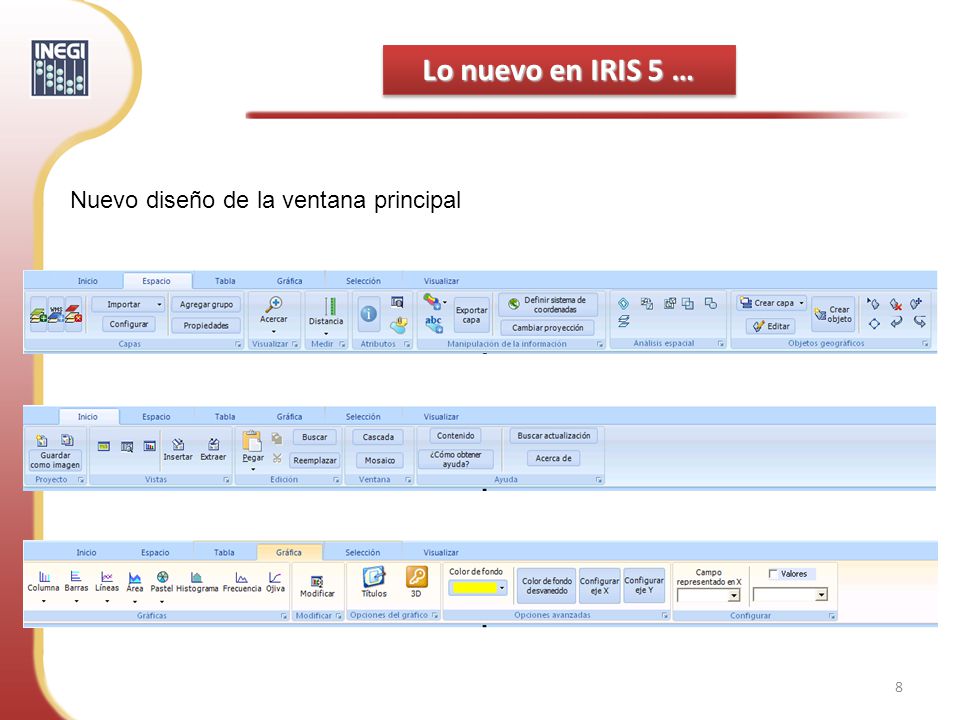Click the abc label icon in Manipulación de la información
960x720 pixels.
433,324
